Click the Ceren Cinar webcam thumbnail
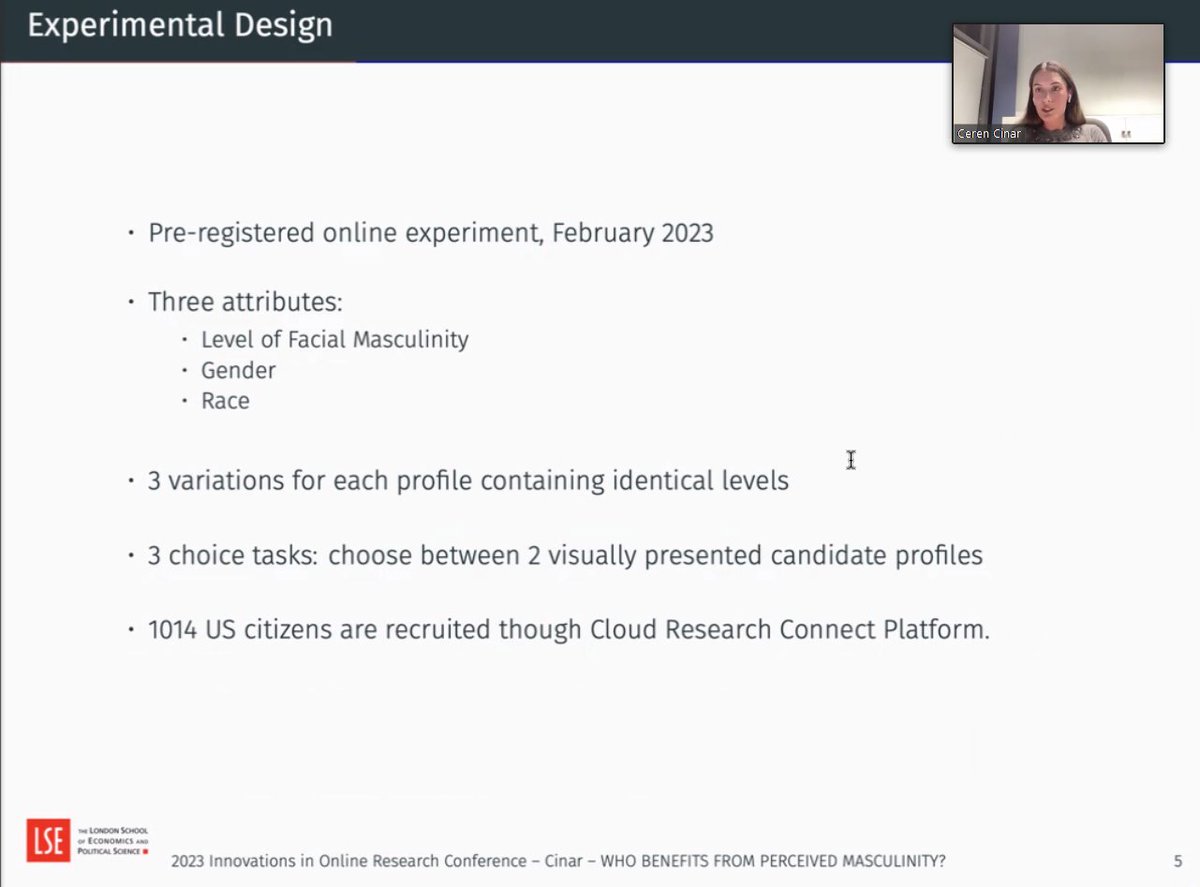Screen dimensions: 1200x887 click(1058, 84)
